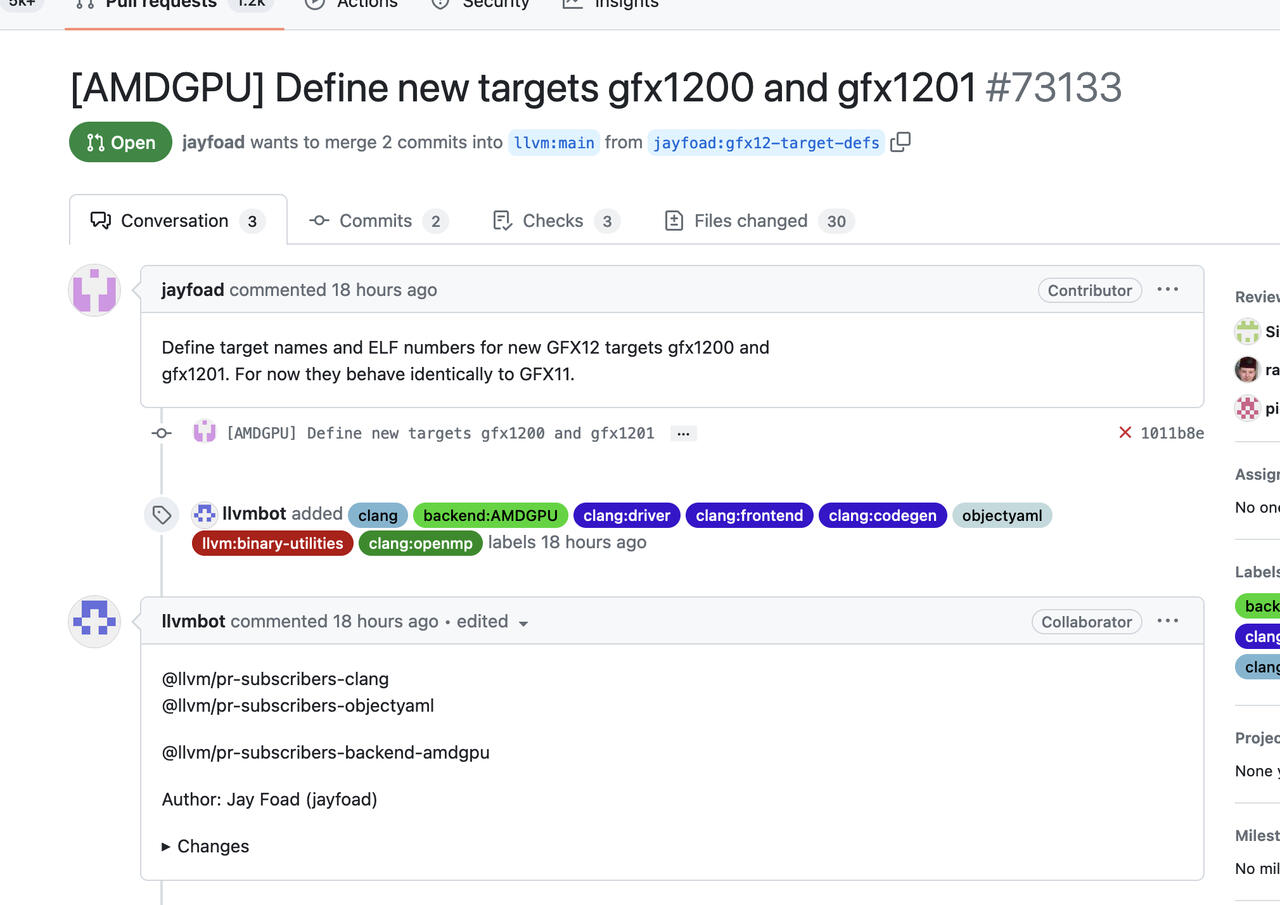
Task: Open commit hash 1011b8e link
Action: [1172, 433]
